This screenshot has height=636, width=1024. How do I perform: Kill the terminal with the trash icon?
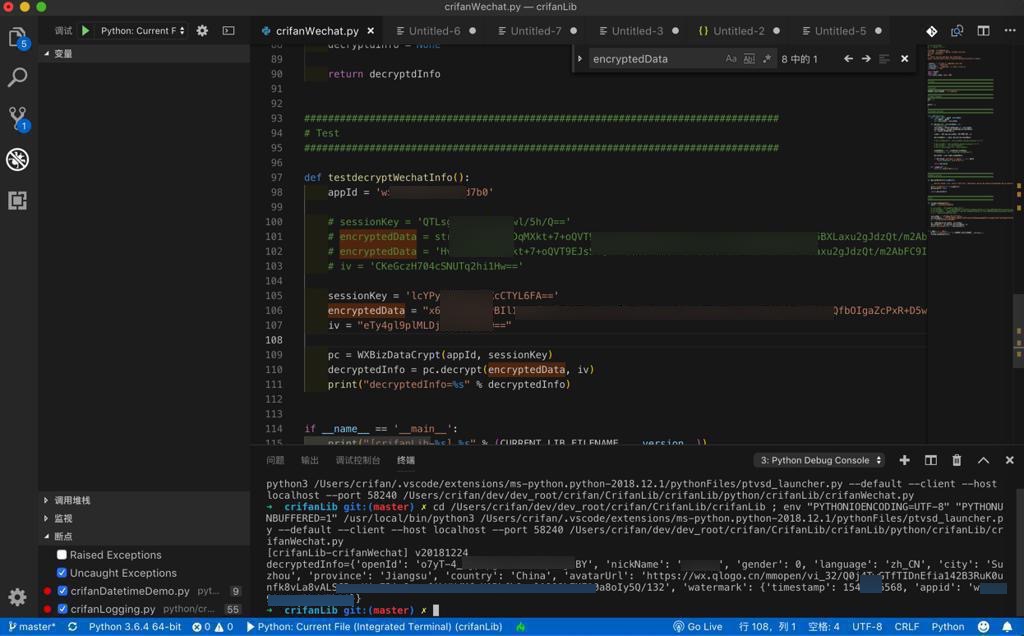(956, 460)
